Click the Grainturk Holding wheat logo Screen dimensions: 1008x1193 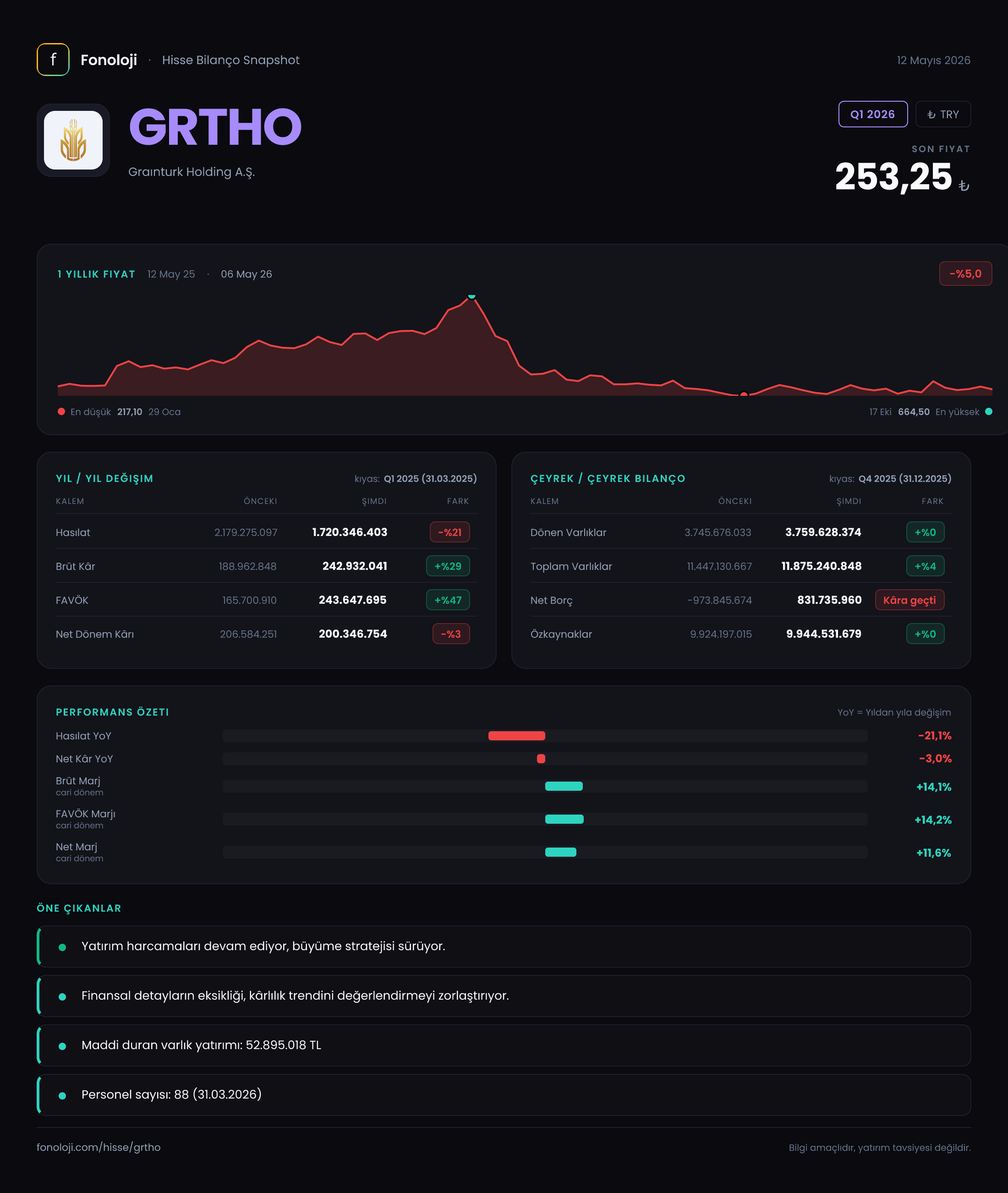pos(73,140)
